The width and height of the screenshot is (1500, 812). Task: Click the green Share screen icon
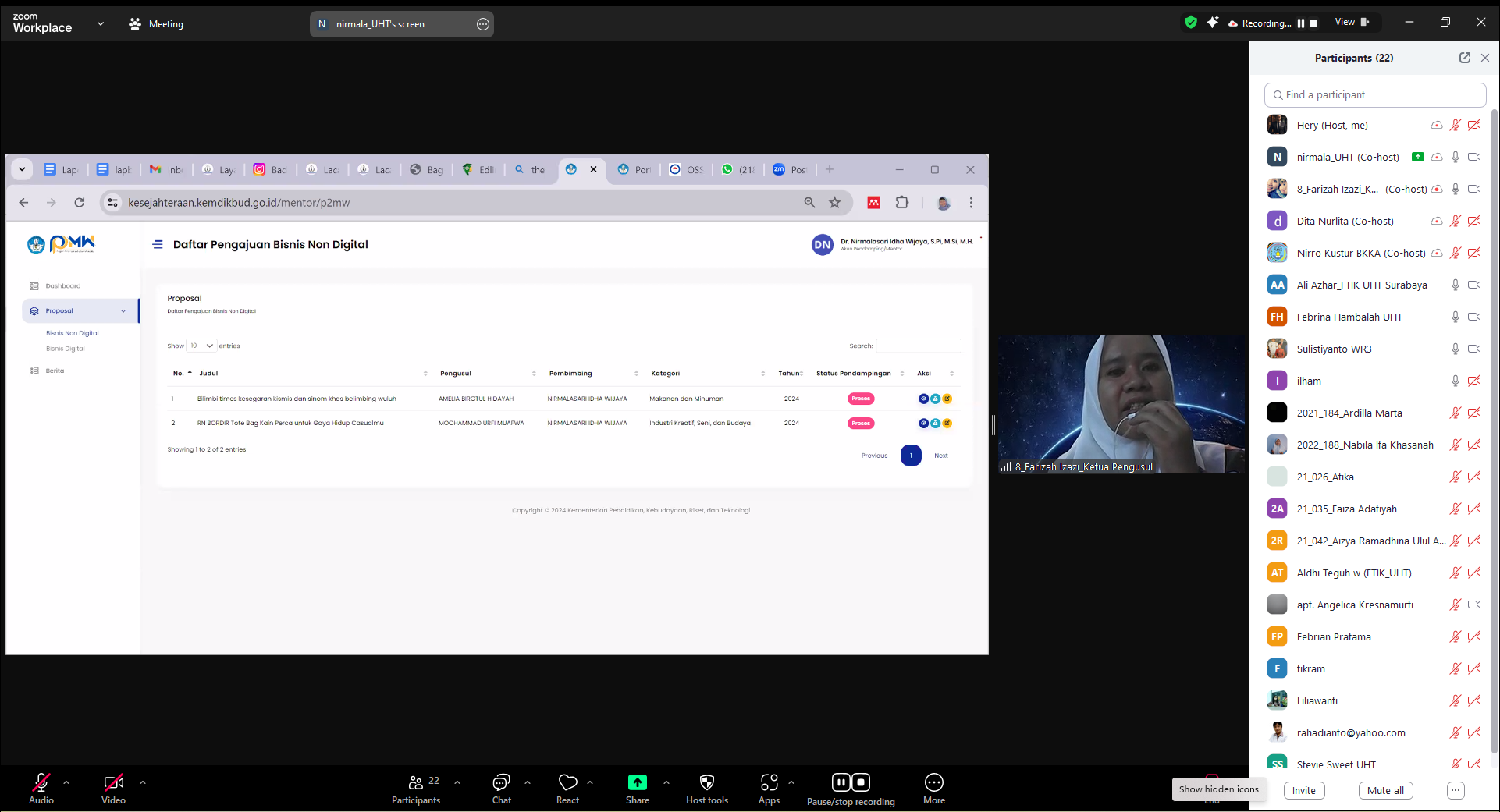click(637, 782)
